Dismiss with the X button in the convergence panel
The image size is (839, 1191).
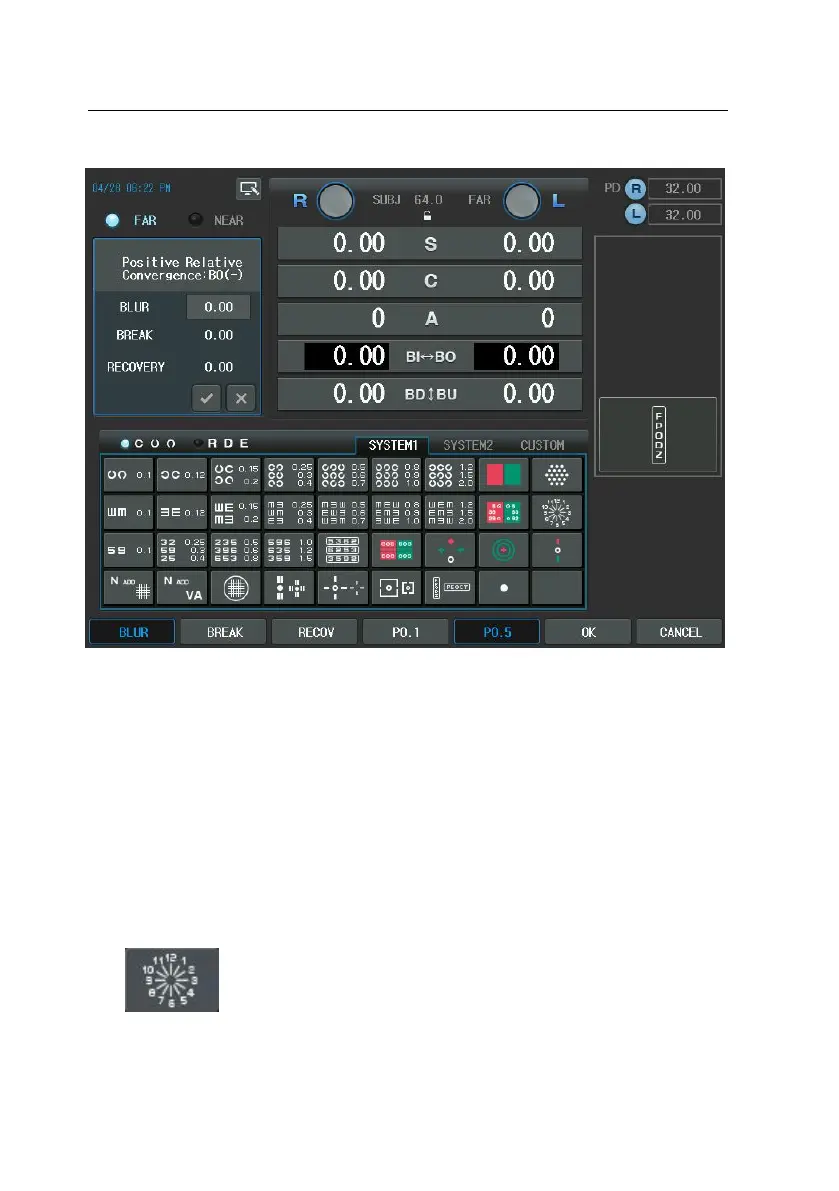[241, 398]
